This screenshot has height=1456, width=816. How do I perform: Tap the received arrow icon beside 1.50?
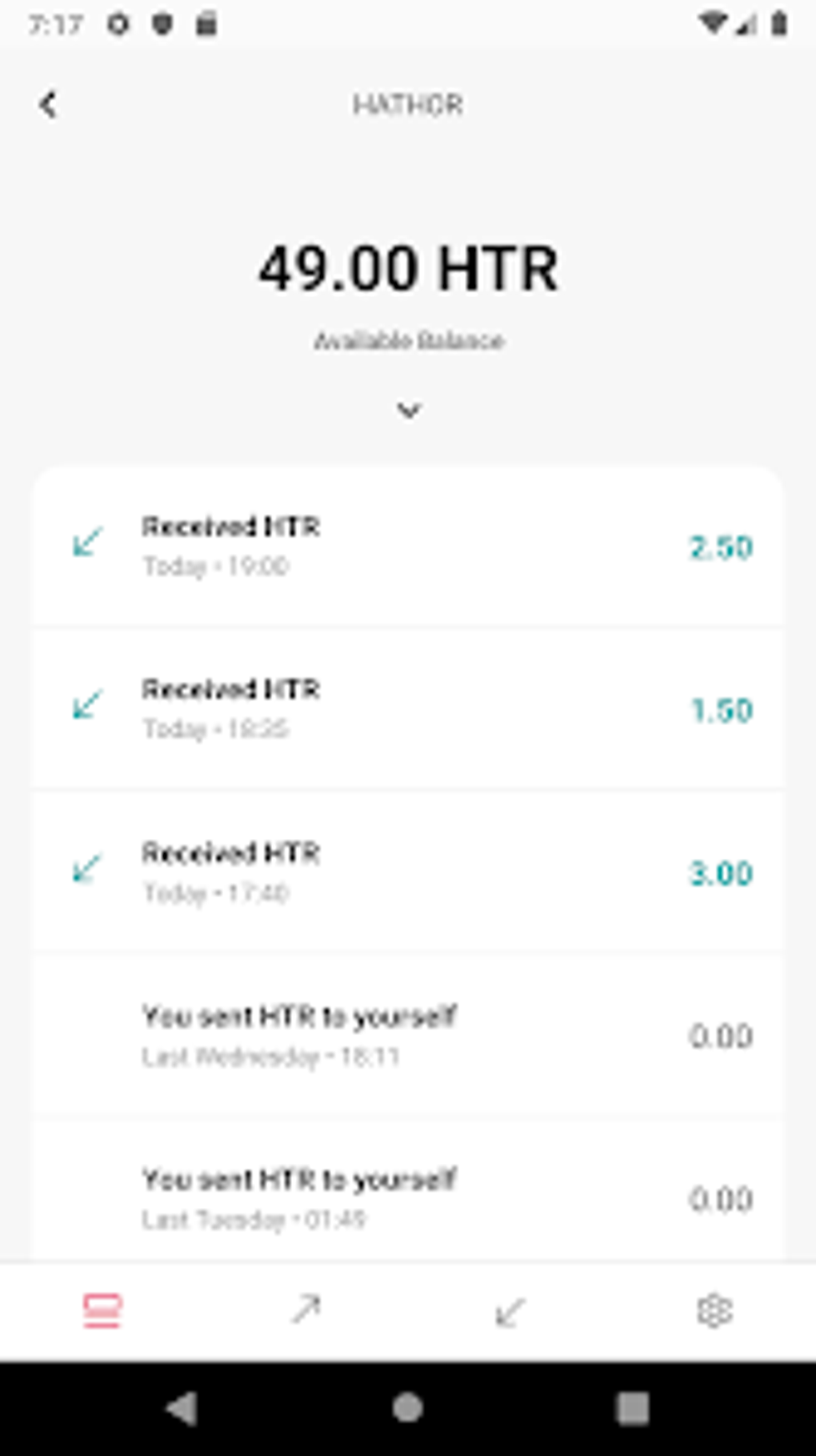(86, 704)
